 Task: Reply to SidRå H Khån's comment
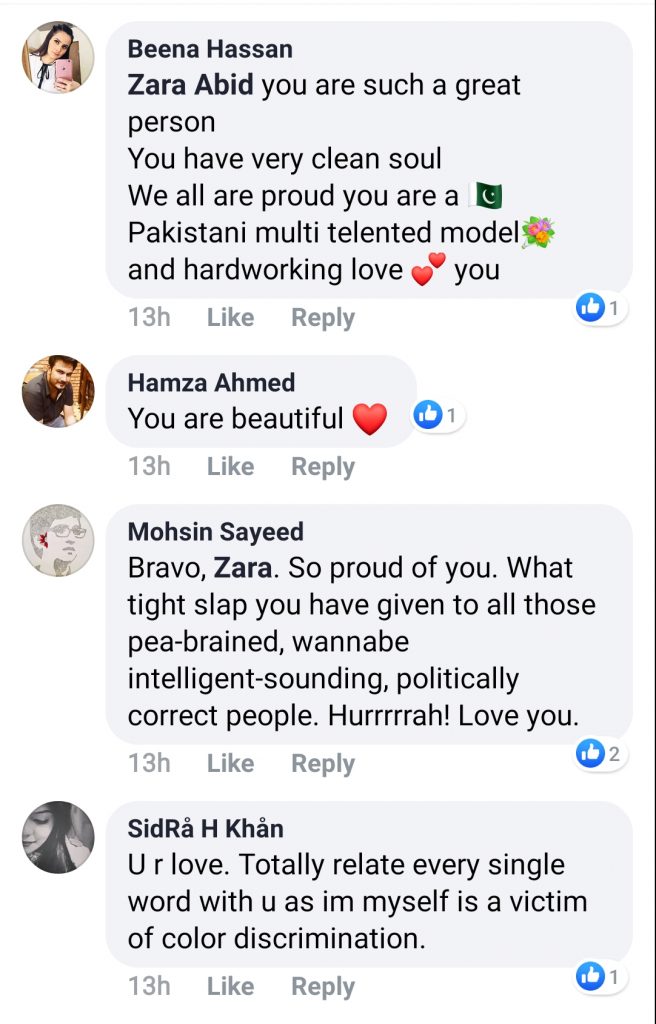click(322, 987)
